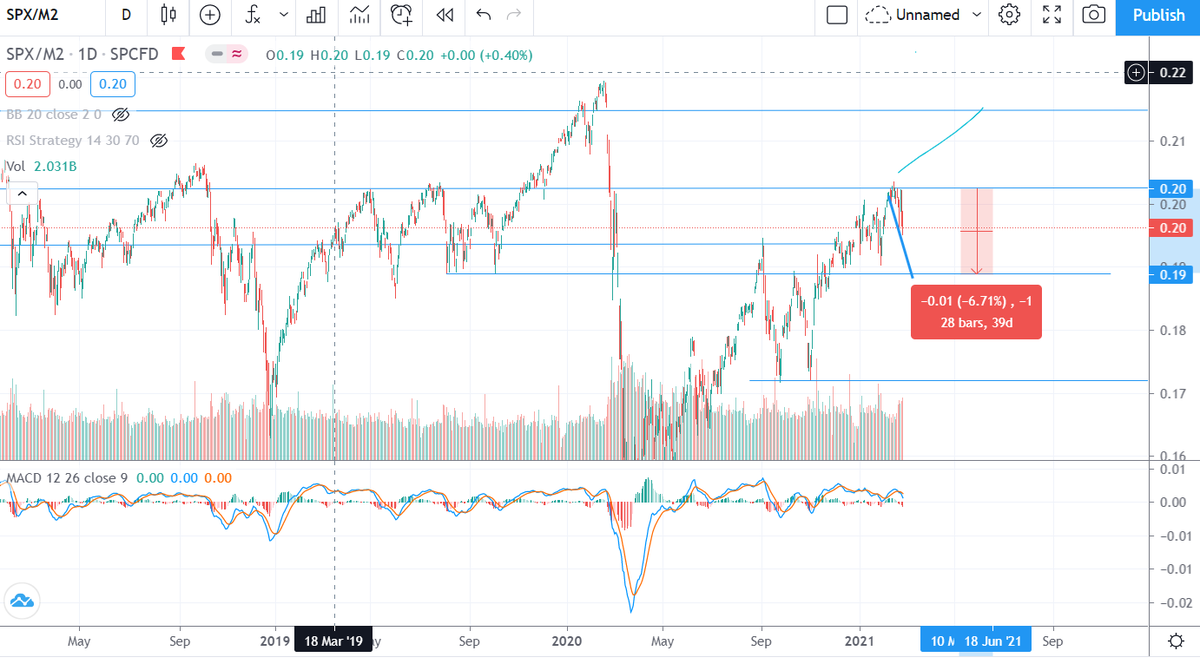Click the blue 0.20 buy price box

(x=113, y=86)
